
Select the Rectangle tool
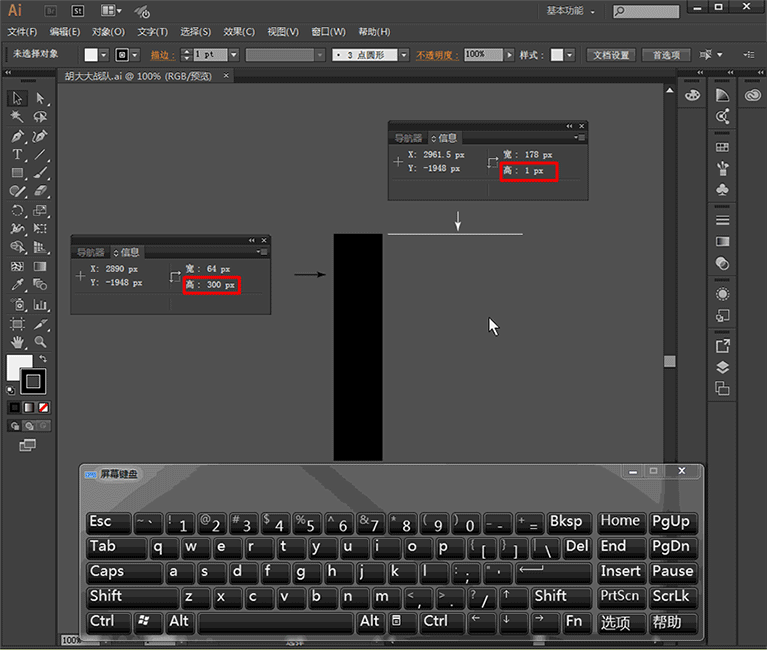pos(17,173)
